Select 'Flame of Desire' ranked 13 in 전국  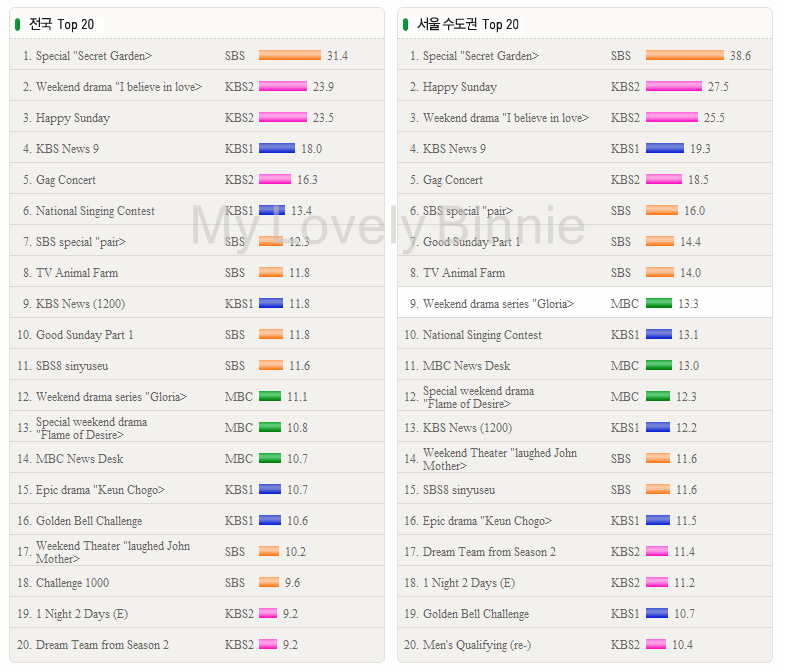point(91,429)
